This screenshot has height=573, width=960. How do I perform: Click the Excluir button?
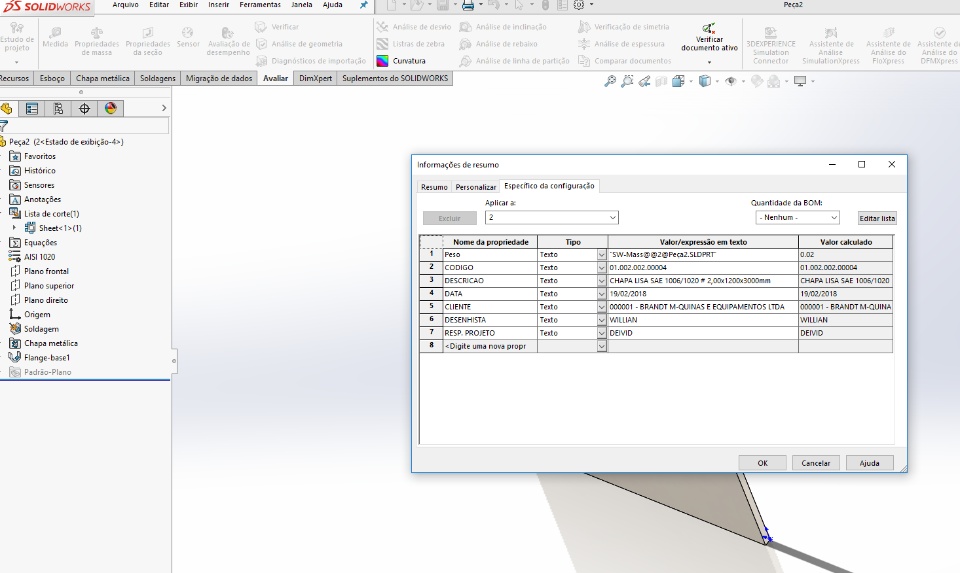click(x=449, y=218)
